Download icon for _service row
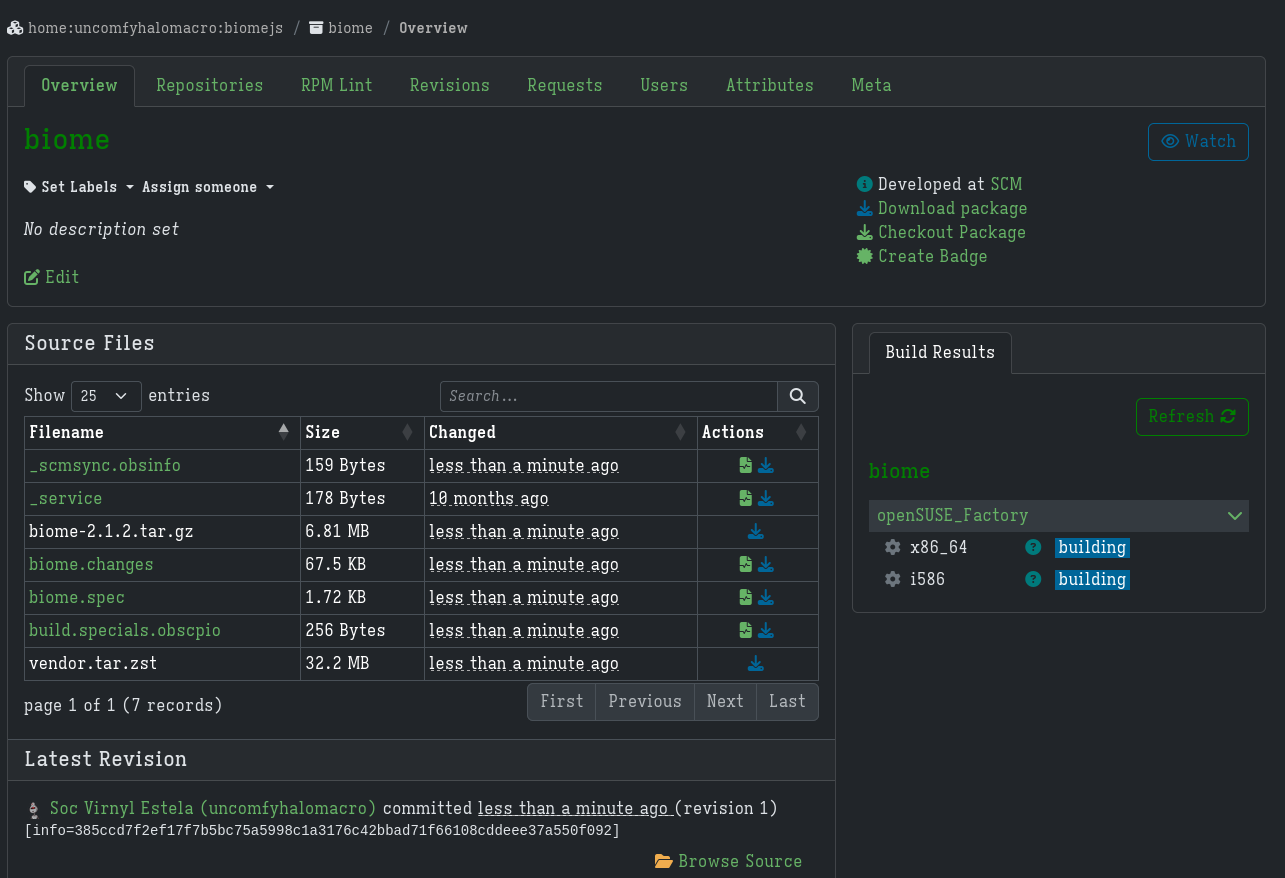The height and width of the screenshot is (878, 1285). tap(766, 498)
